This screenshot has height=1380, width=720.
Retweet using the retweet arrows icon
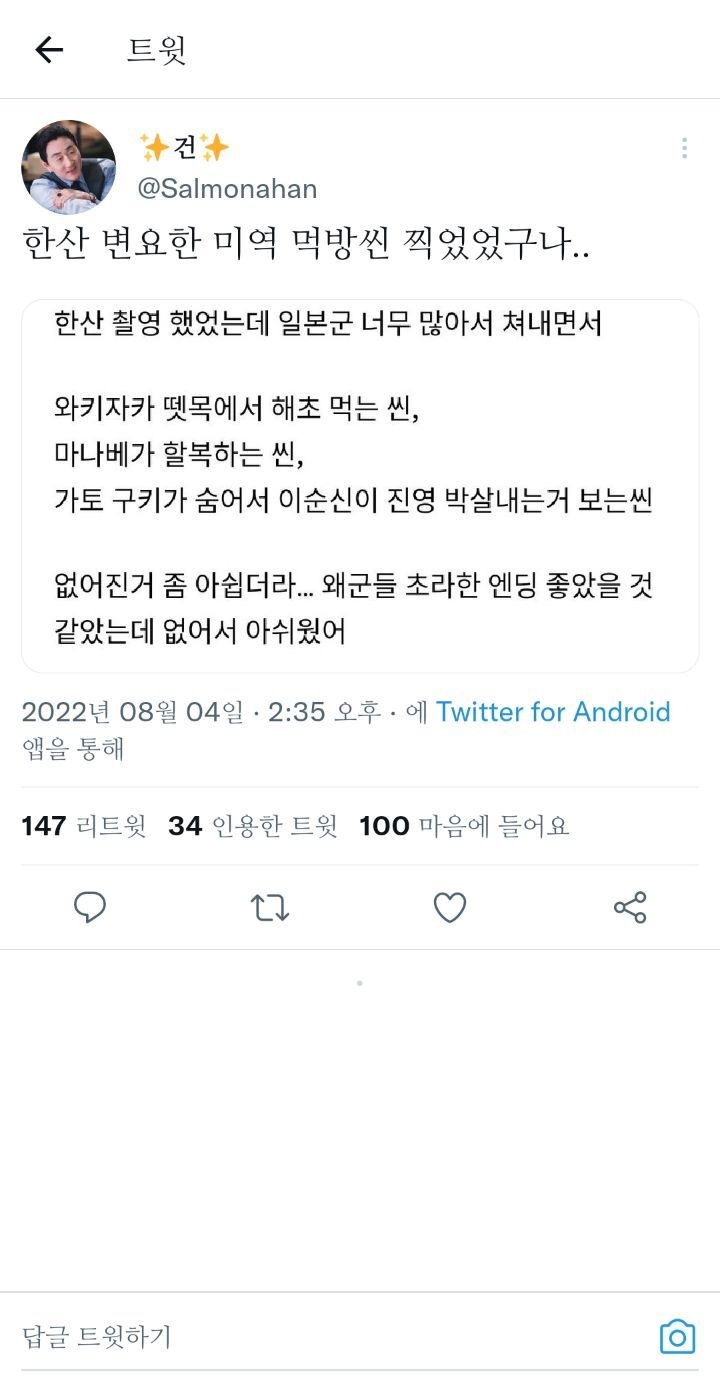coord(269,907)
